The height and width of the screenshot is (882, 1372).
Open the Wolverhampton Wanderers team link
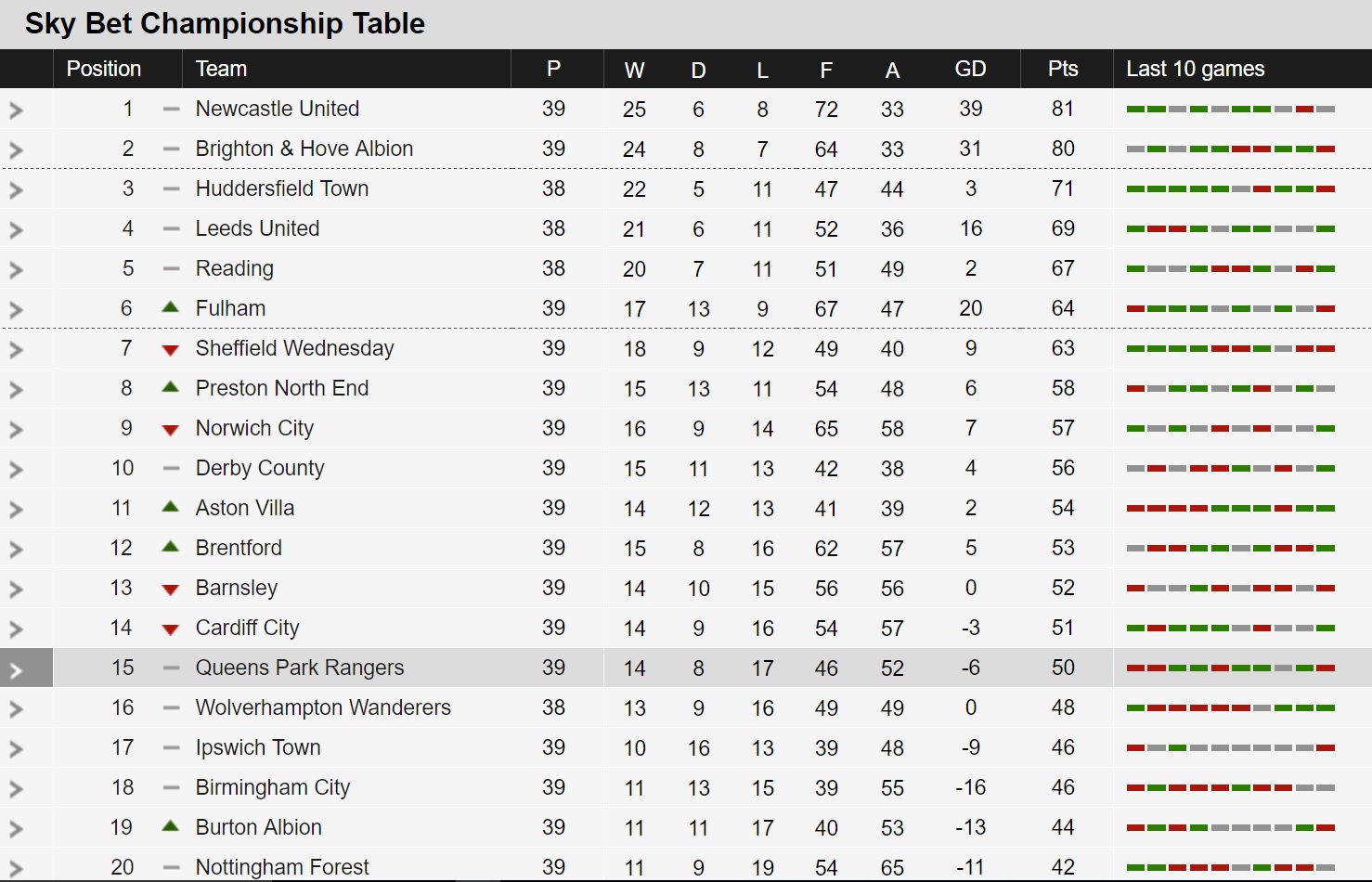pyautogui.click(x=323, y=707)
